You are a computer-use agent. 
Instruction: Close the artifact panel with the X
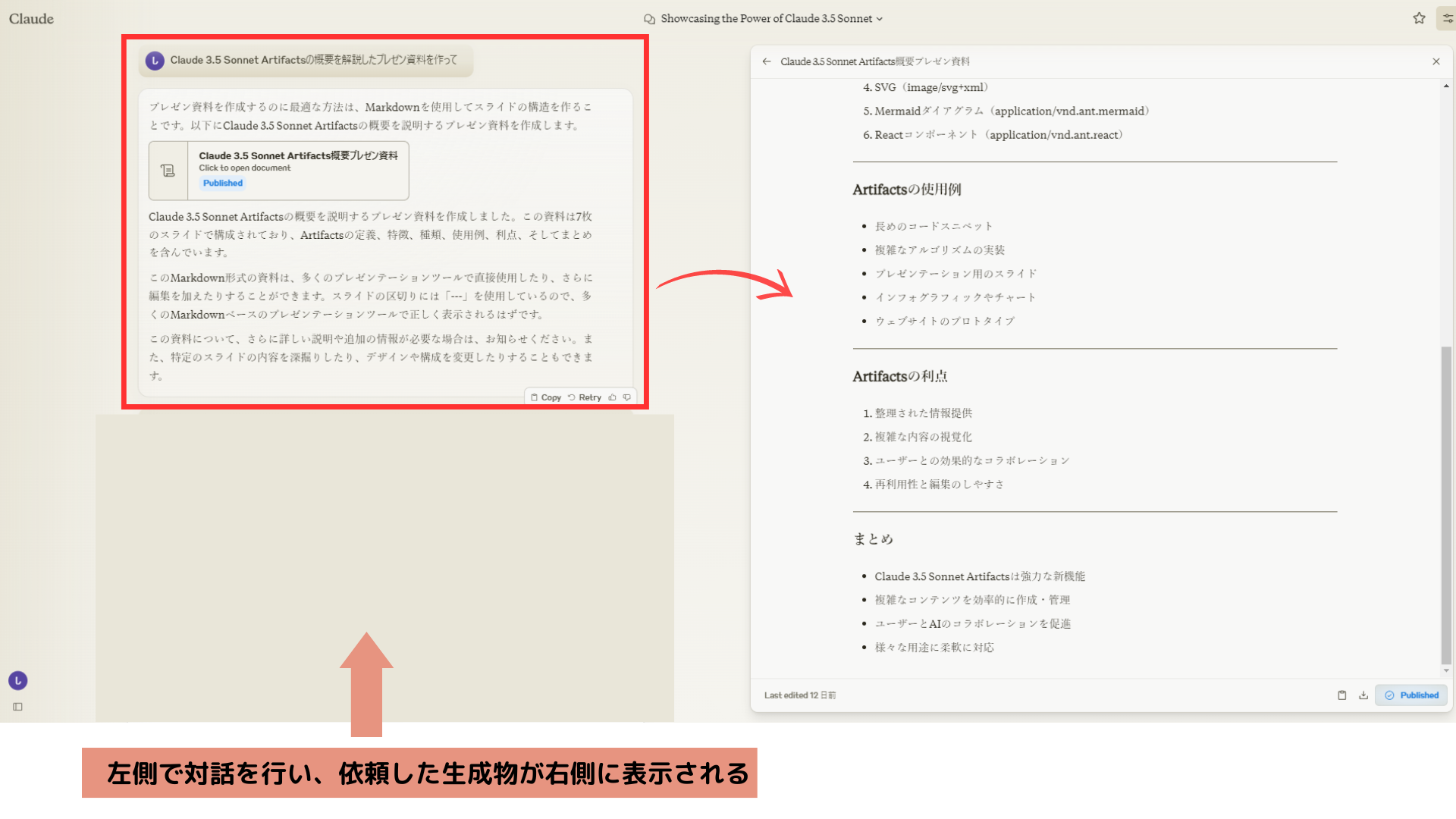(1436, 61)
